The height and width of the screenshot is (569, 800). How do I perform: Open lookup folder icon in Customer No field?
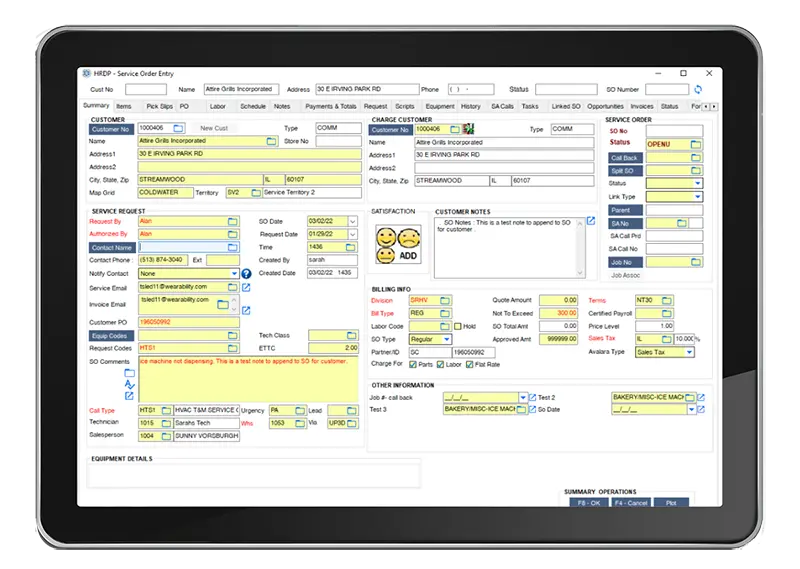[x=178, y=128]
